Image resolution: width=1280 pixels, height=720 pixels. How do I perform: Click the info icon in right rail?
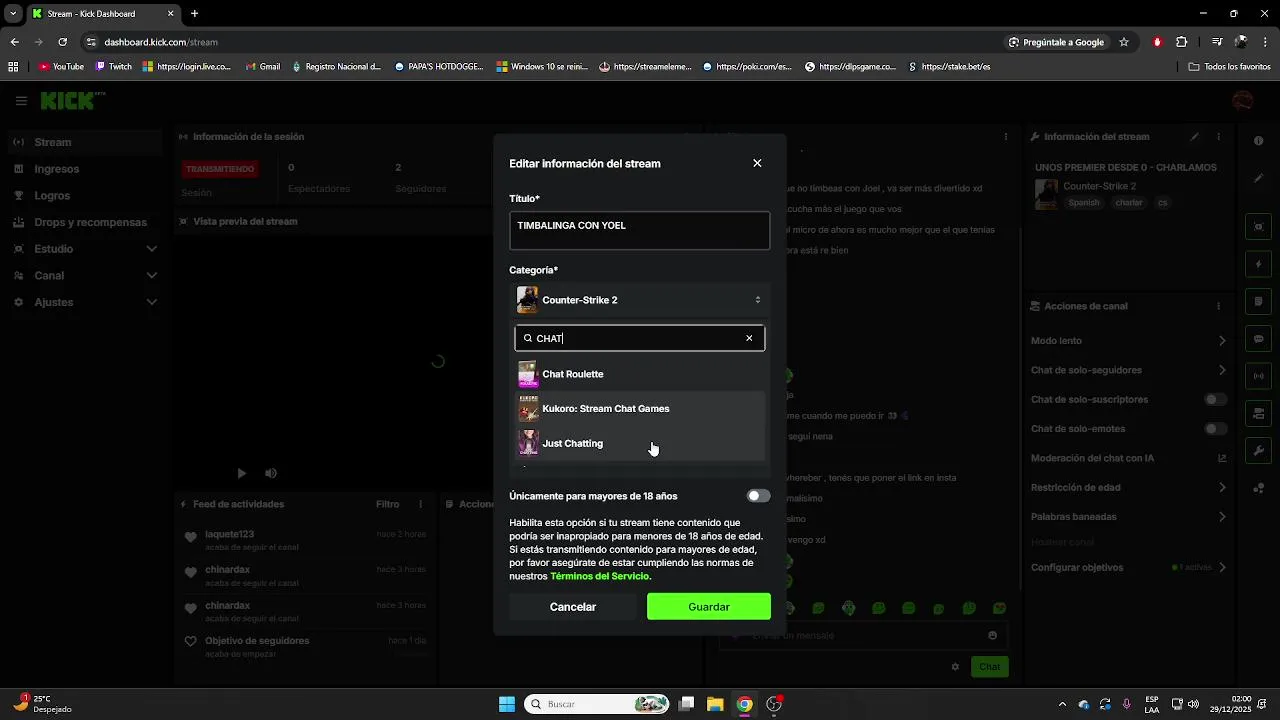tap(1259, 141)
